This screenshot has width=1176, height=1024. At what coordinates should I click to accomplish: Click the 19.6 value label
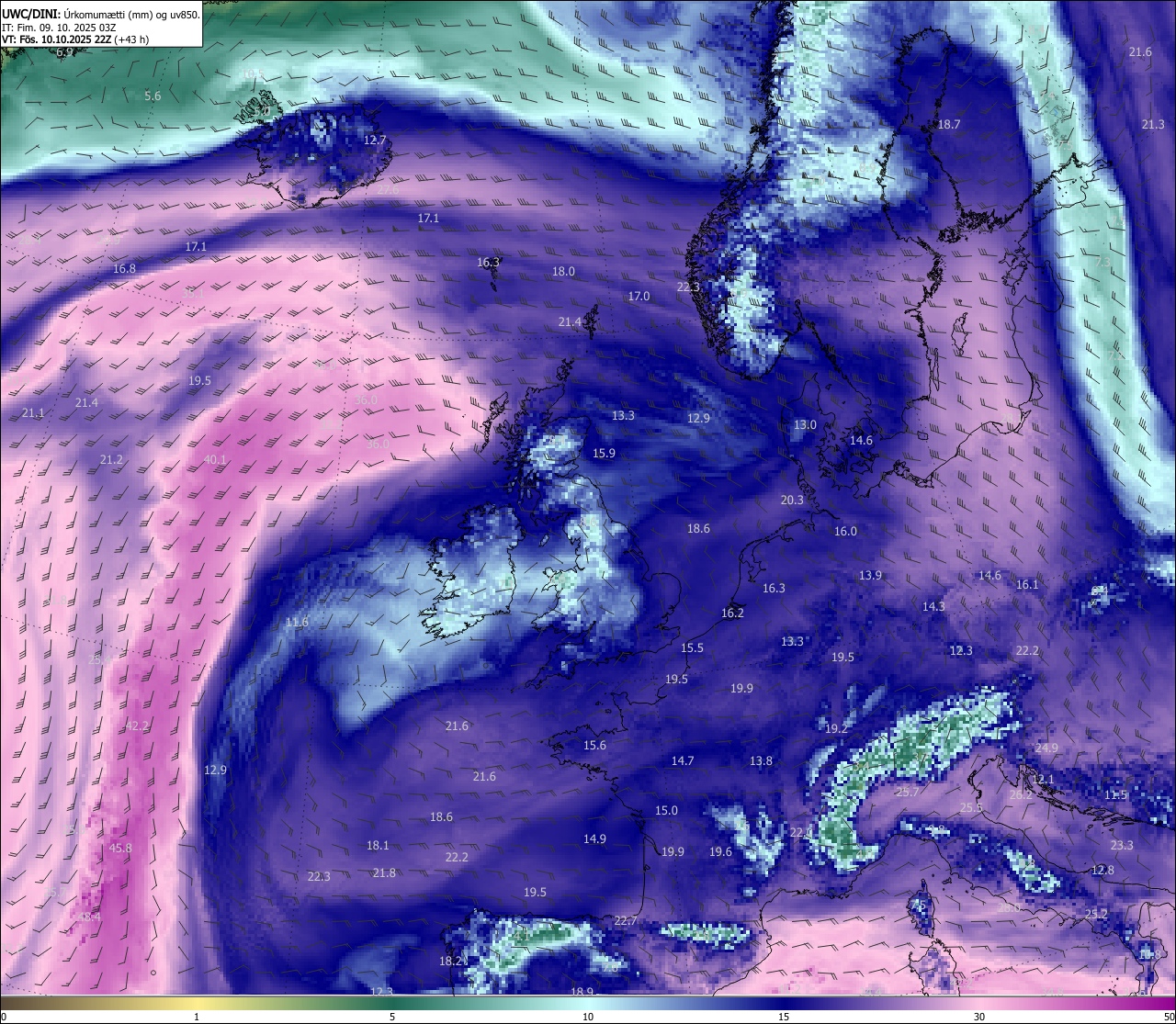click(x=720, y=852)
